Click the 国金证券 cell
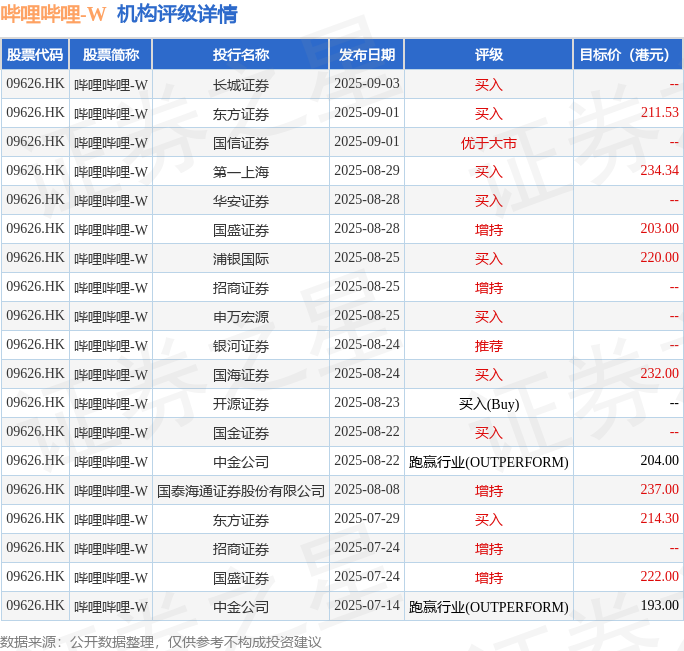The image size is (684, 651). click(241, 433)
